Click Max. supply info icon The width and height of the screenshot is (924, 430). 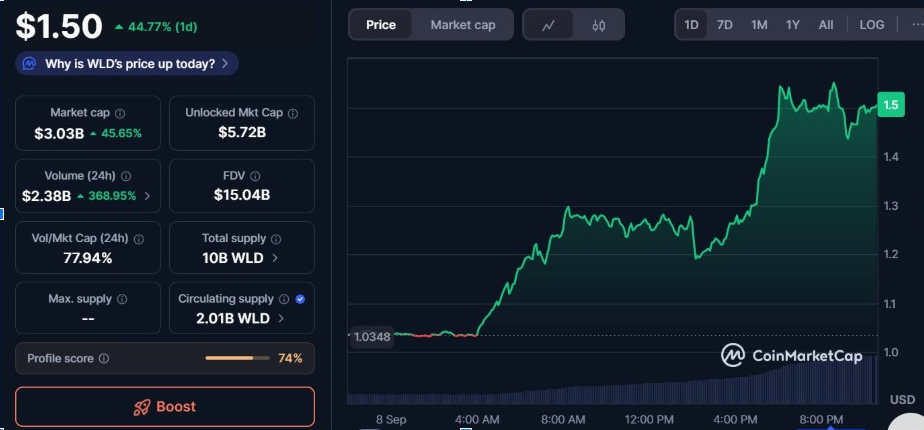click(x=122, y=299)
